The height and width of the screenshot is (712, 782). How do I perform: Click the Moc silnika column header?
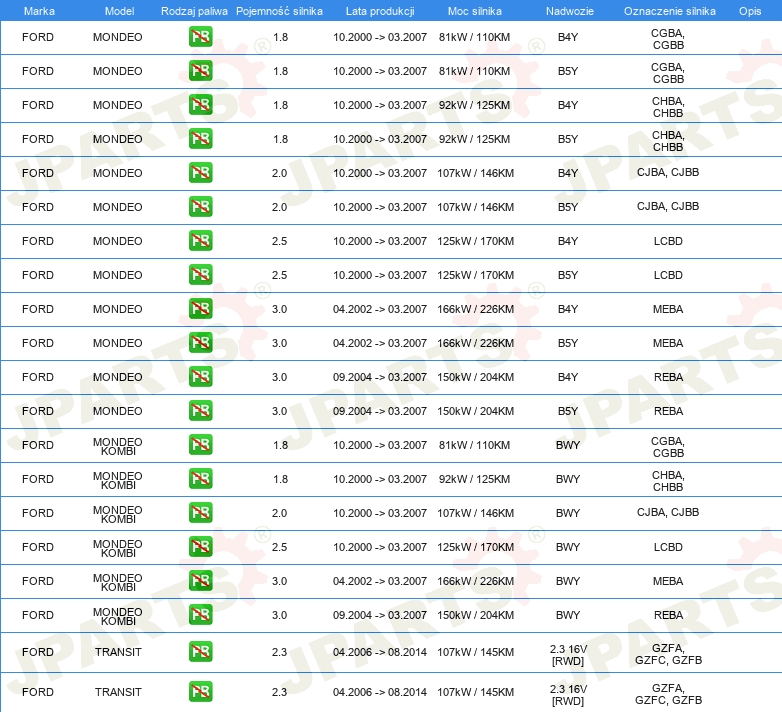pos(475,11)
